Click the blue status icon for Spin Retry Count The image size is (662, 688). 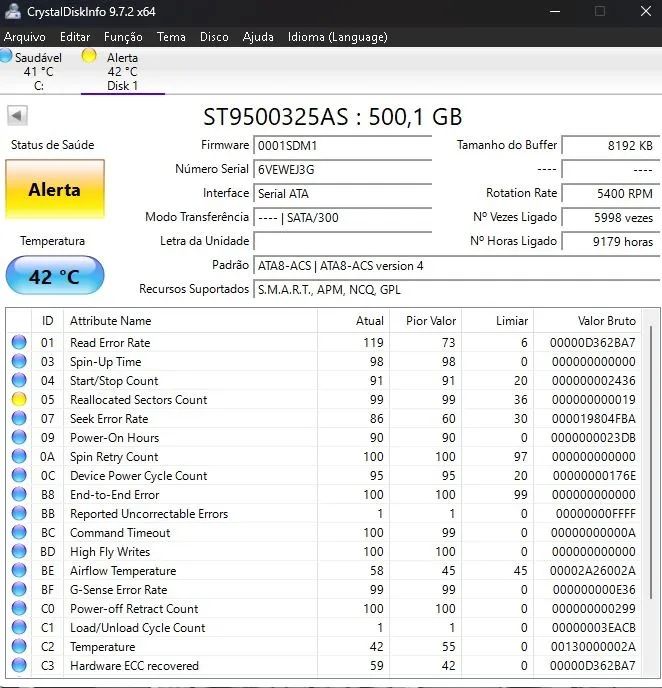19,456
